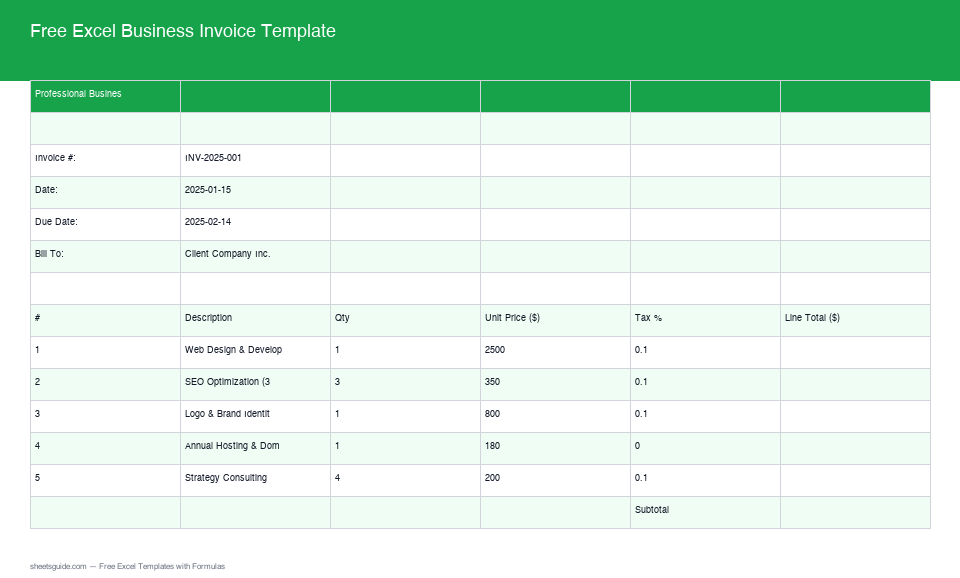The width and height of the screenshot is (960, 578).
Task: Click the 'Qty' column header
Action: click(405, 319)
